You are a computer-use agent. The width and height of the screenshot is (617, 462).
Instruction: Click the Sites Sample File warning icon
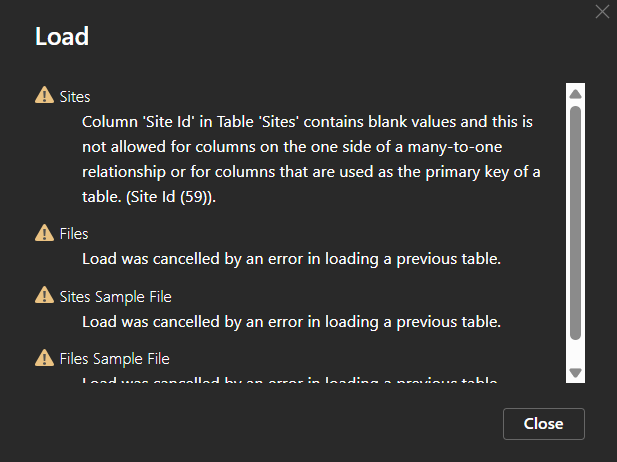click(x=44, y=295)
